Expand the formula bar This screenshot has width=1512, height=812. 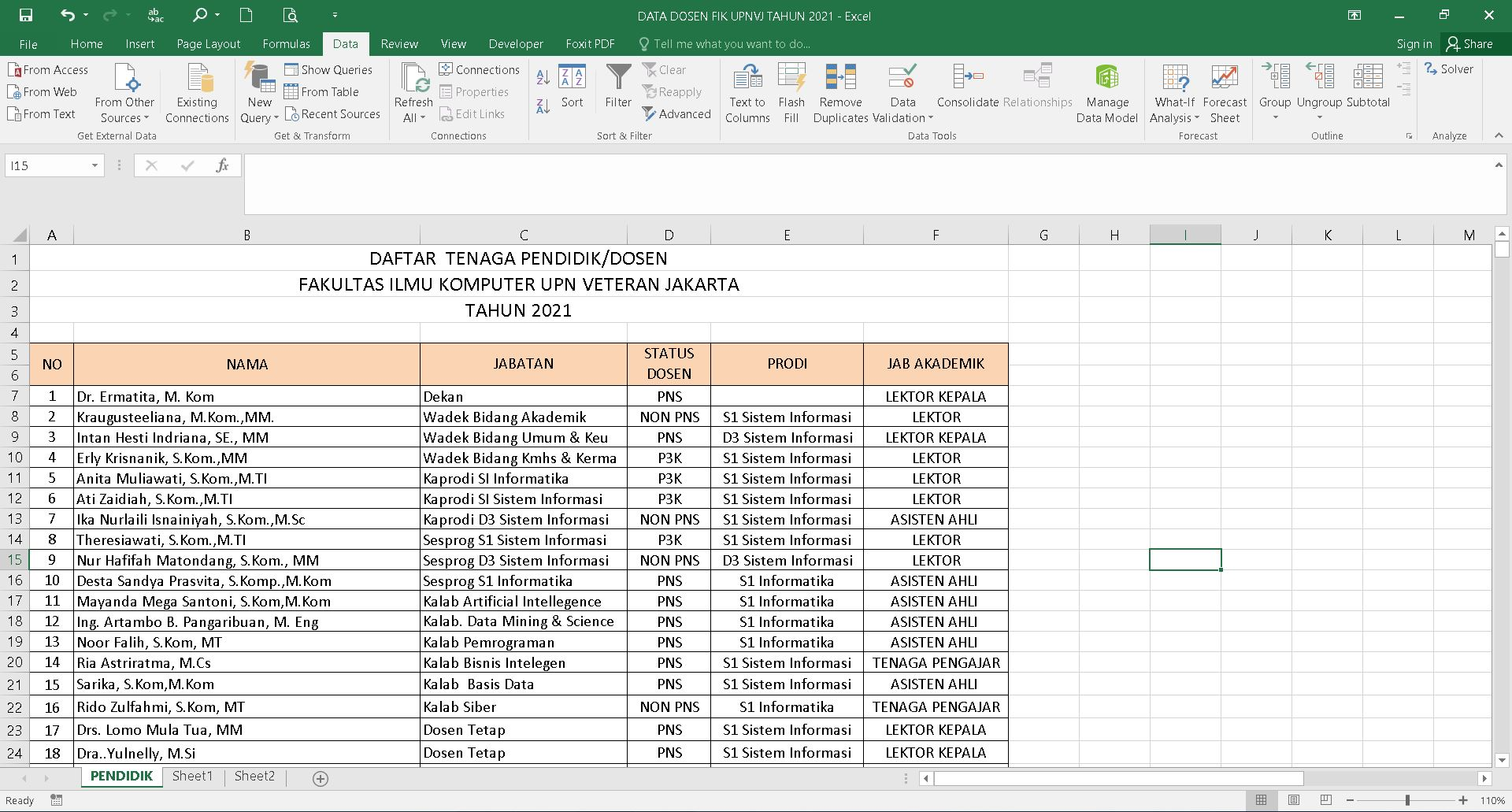(1499, 165)
